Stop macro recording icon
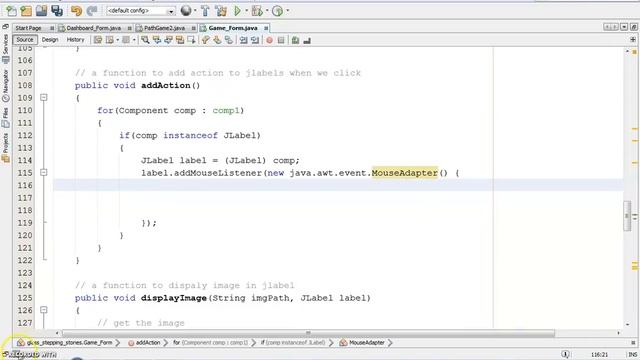The width and height of the screenshot is (640, 360). [x=281, y=40]
